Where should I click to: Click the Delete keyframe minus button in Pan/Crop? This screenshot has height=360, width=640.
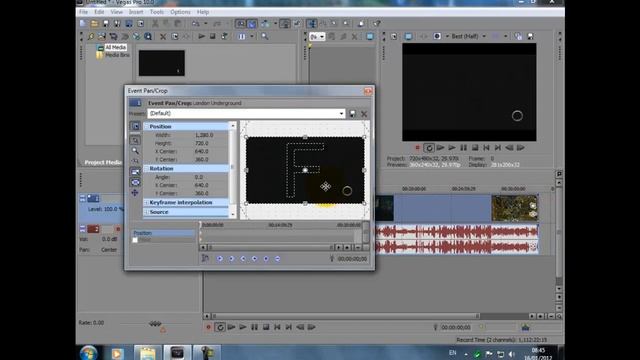(277, 259)
